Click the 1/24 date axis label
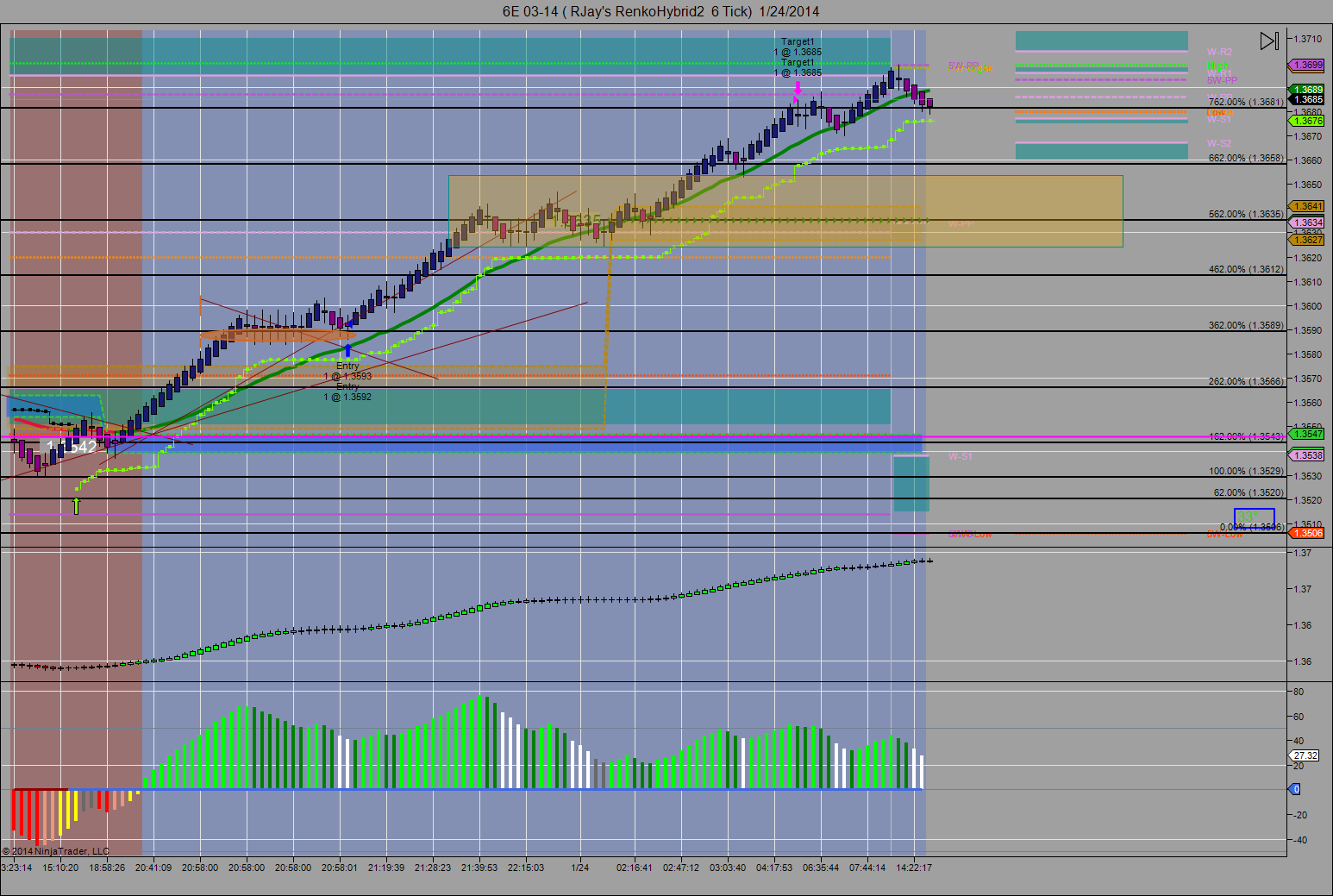 coord(579,867)
